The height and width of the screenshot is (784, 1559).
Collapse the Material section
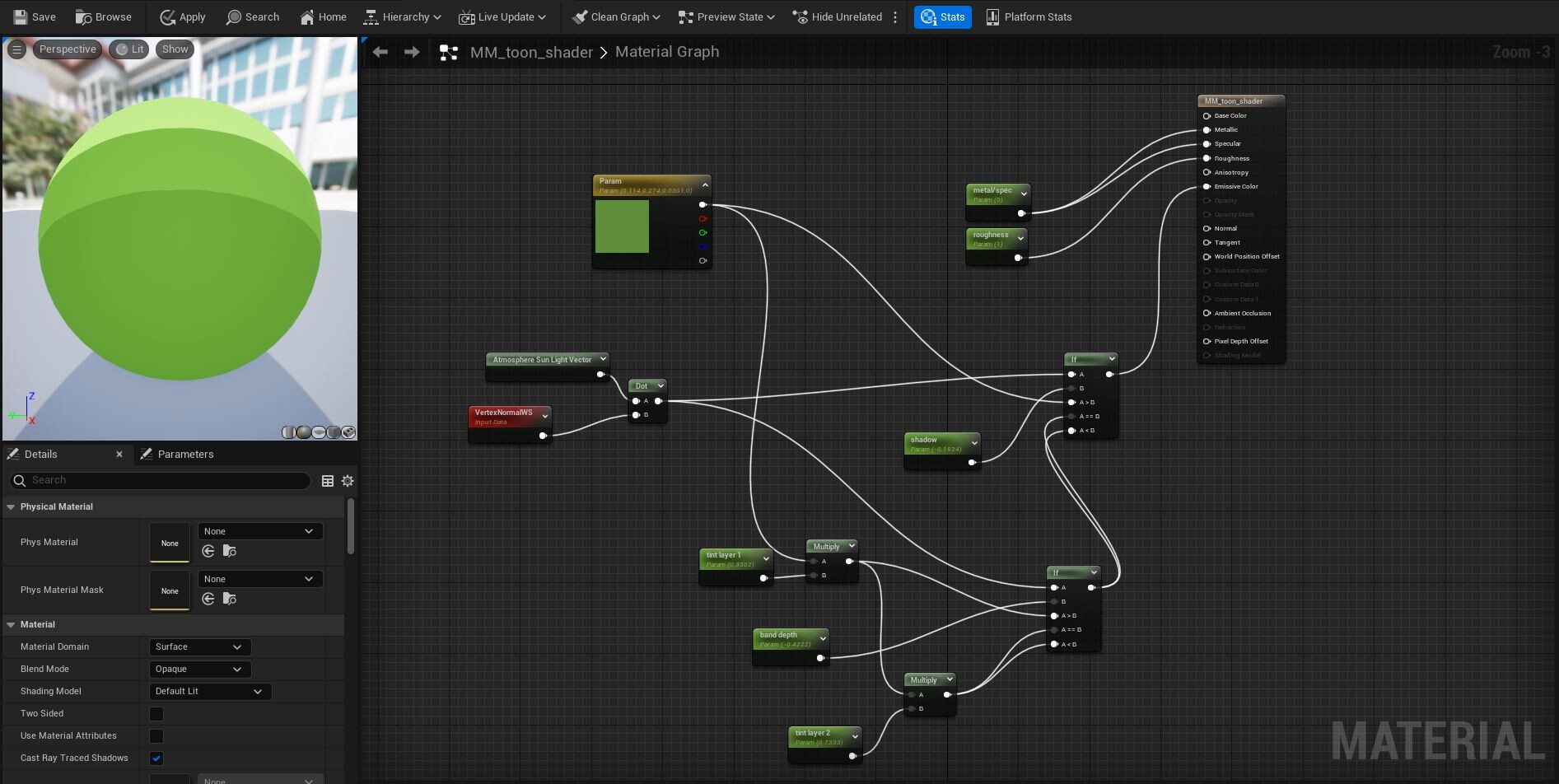[x=11, y=625]
